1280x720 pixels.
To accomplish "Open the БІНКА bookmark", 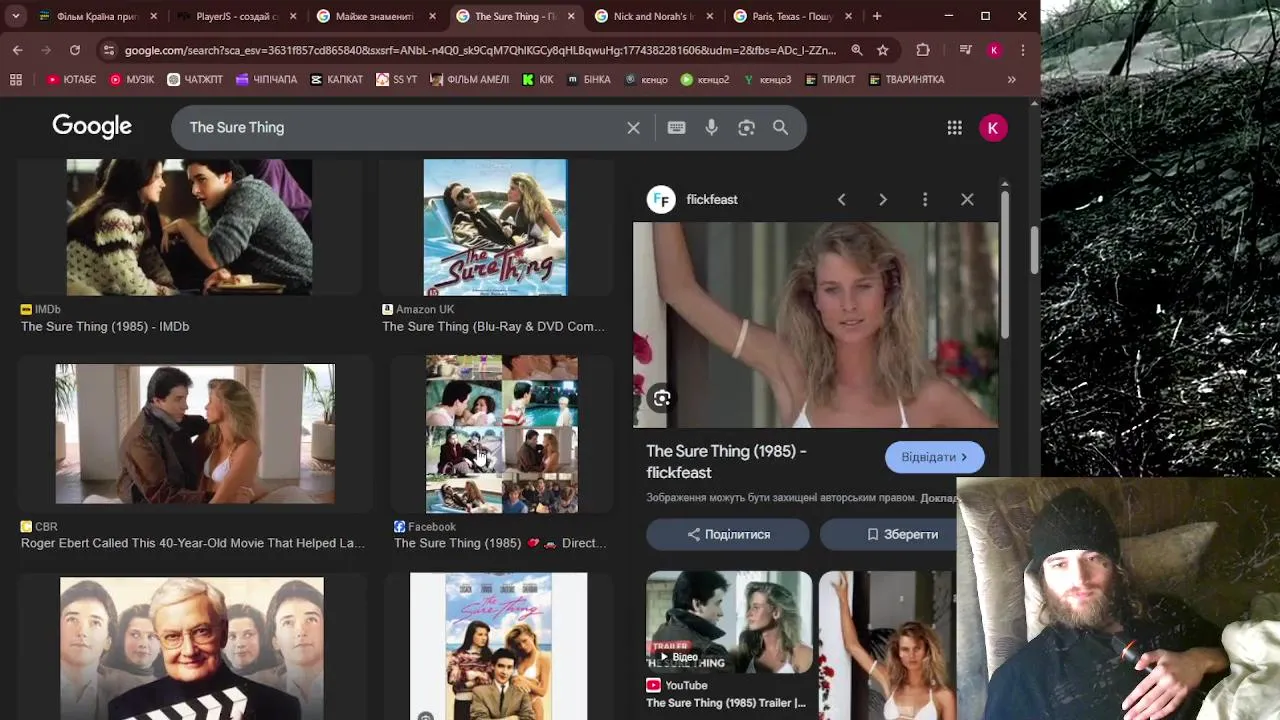I will click(589, 79).
